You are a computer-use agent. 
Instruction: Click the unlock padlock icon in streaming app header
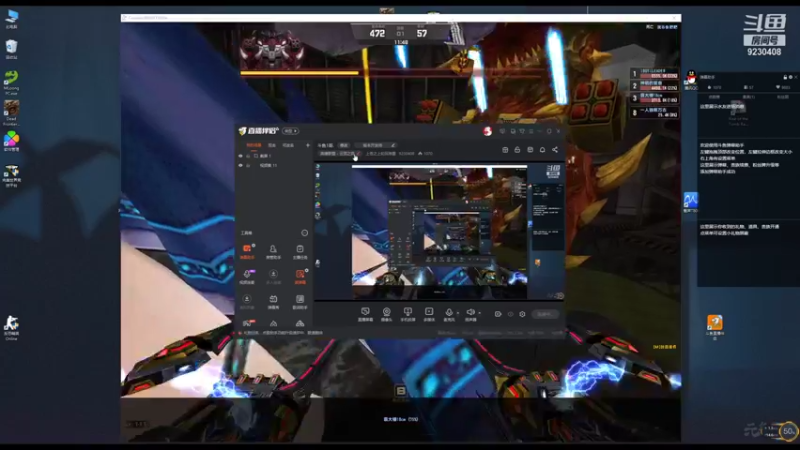[x=517, y=149]
